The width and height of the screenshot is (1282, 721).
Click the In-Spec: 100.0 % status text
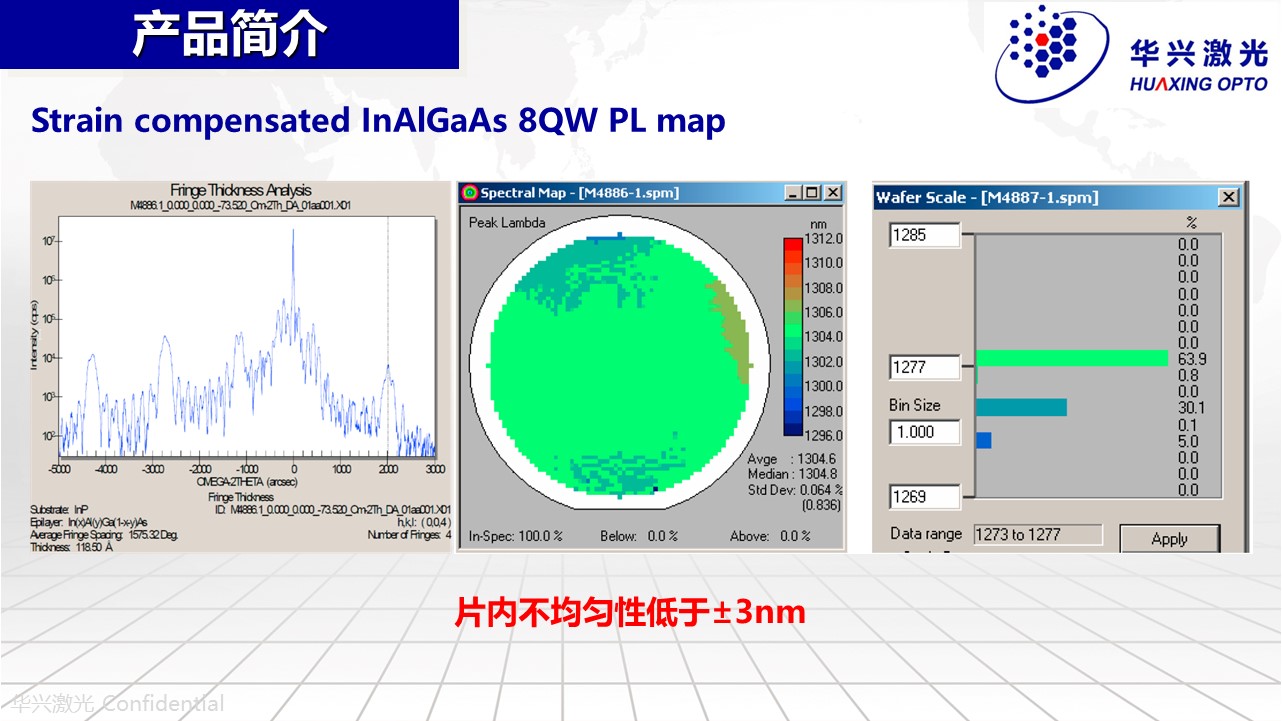516,536
